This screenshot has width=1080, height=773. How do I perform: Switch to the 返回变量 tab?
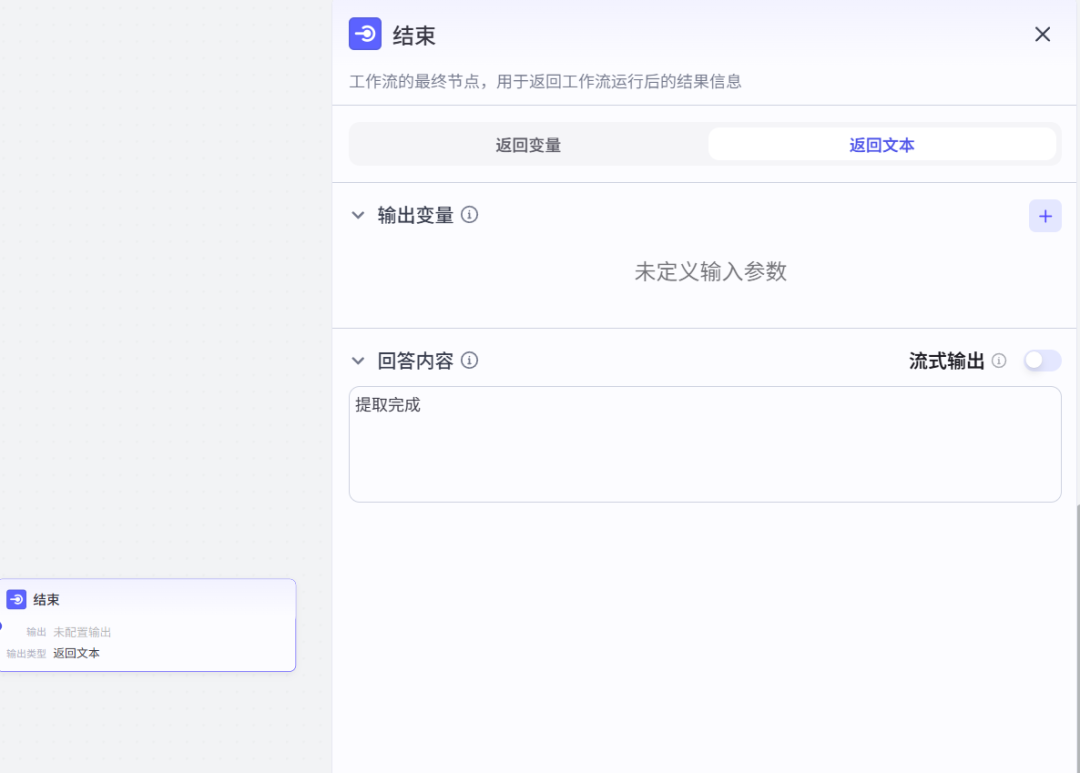(x=528, y=145)
